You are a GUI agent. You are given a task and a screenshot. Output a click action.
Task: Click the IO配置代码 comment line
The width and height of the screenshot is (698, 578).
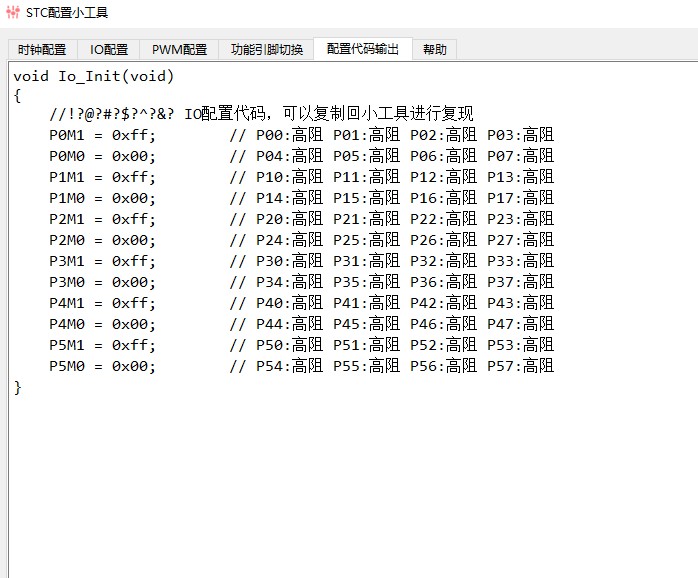click(261, 114)
